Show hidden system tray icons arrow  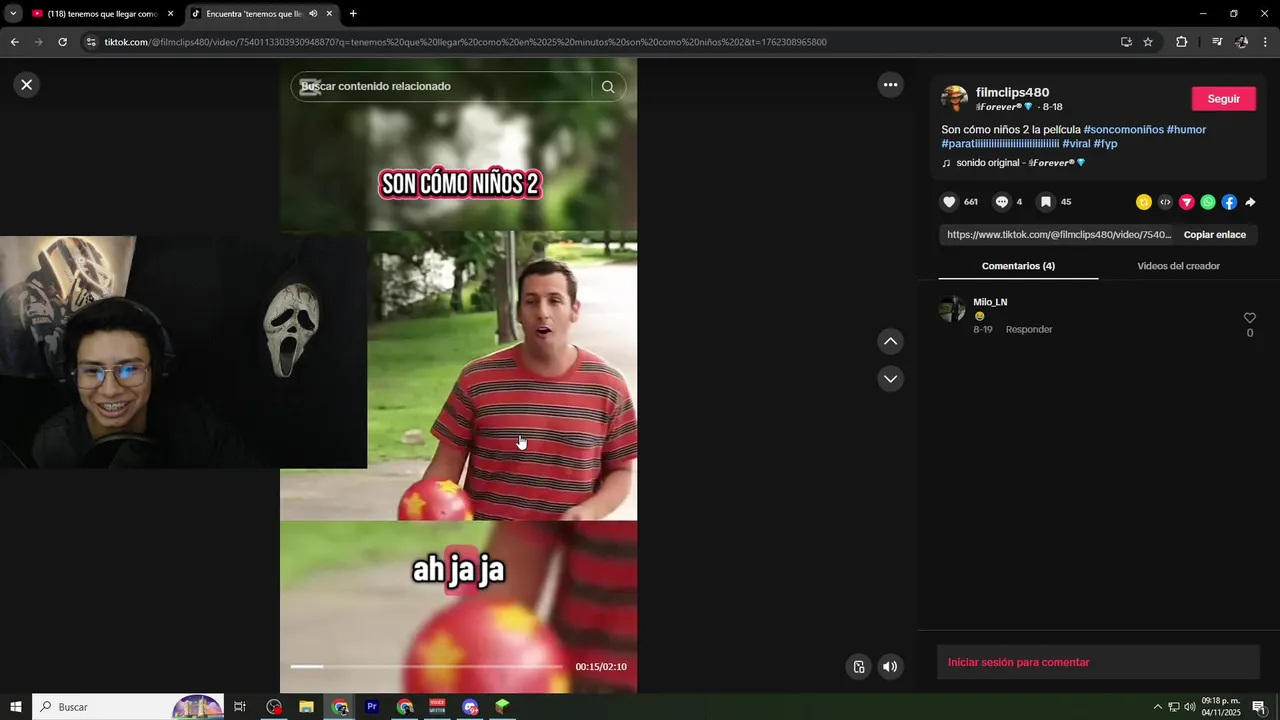[x=1158, y=707]
